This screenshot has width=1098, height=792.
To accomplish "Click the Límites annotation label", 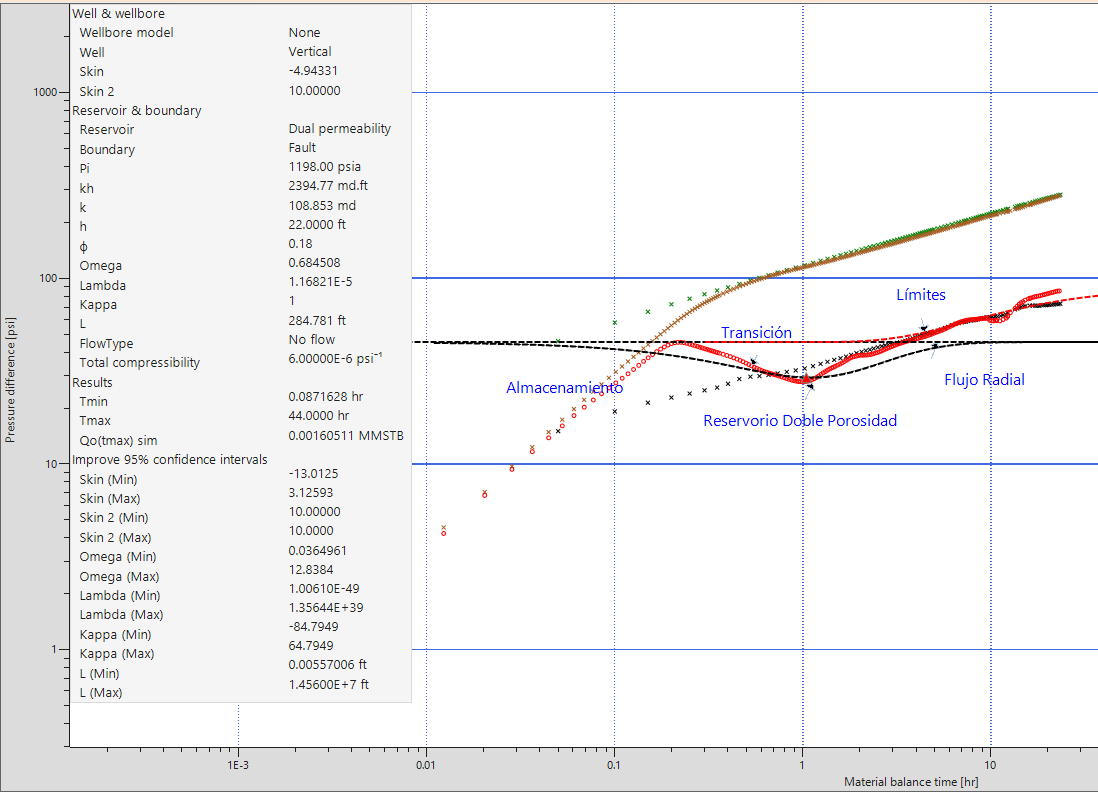I will tap(920, 295).
